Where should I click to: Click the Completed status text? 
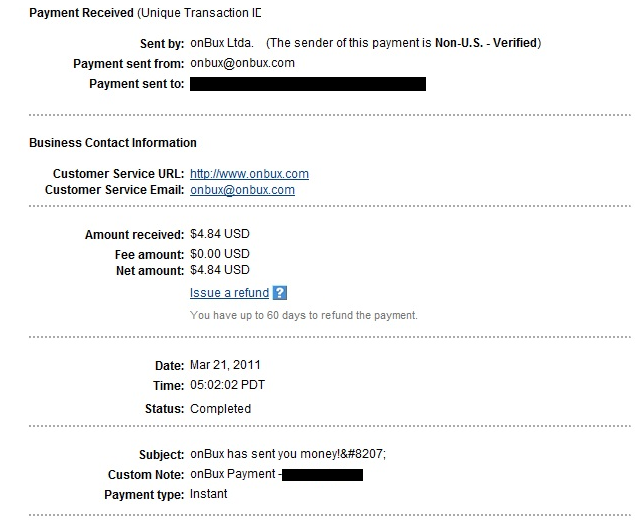pyautogui.click(x=220, y=409)
